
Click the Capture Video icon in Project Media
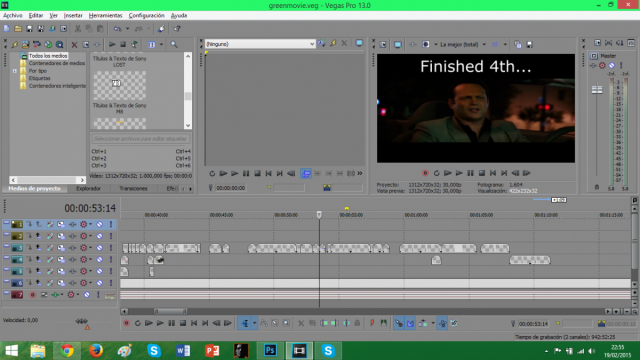[37, 44]
